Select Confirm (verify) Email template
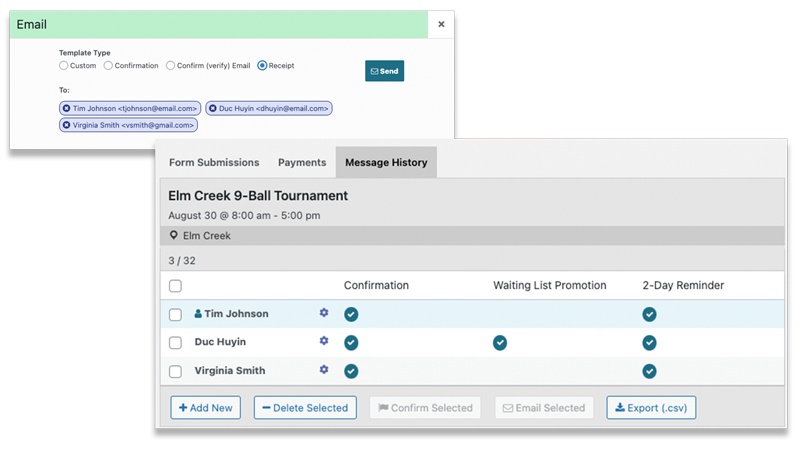The width and height of the screenshot is (800, 449). pyautogui.click(x=171, y=66)
